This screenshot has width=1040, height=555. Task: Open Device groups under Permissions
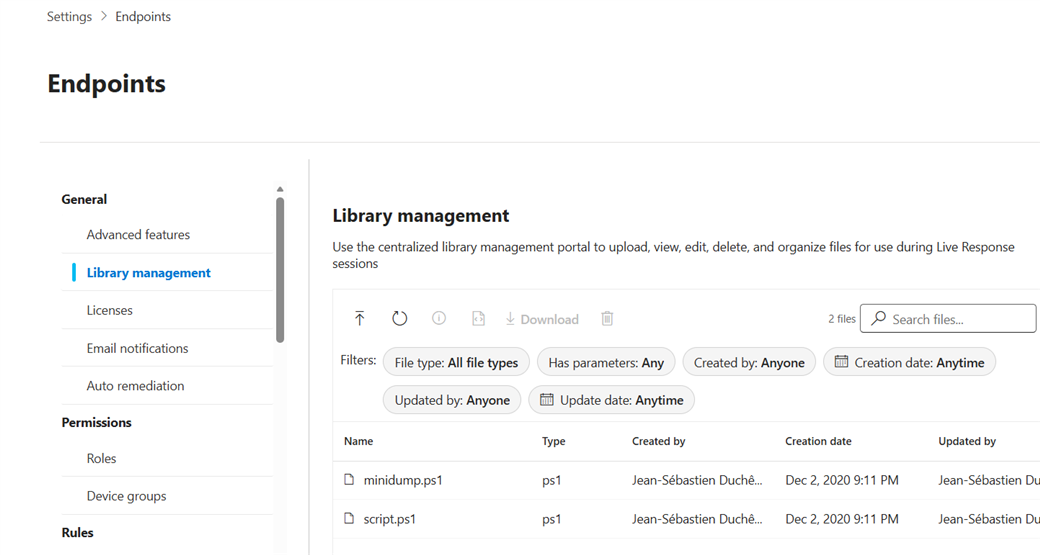coord(126,496)
